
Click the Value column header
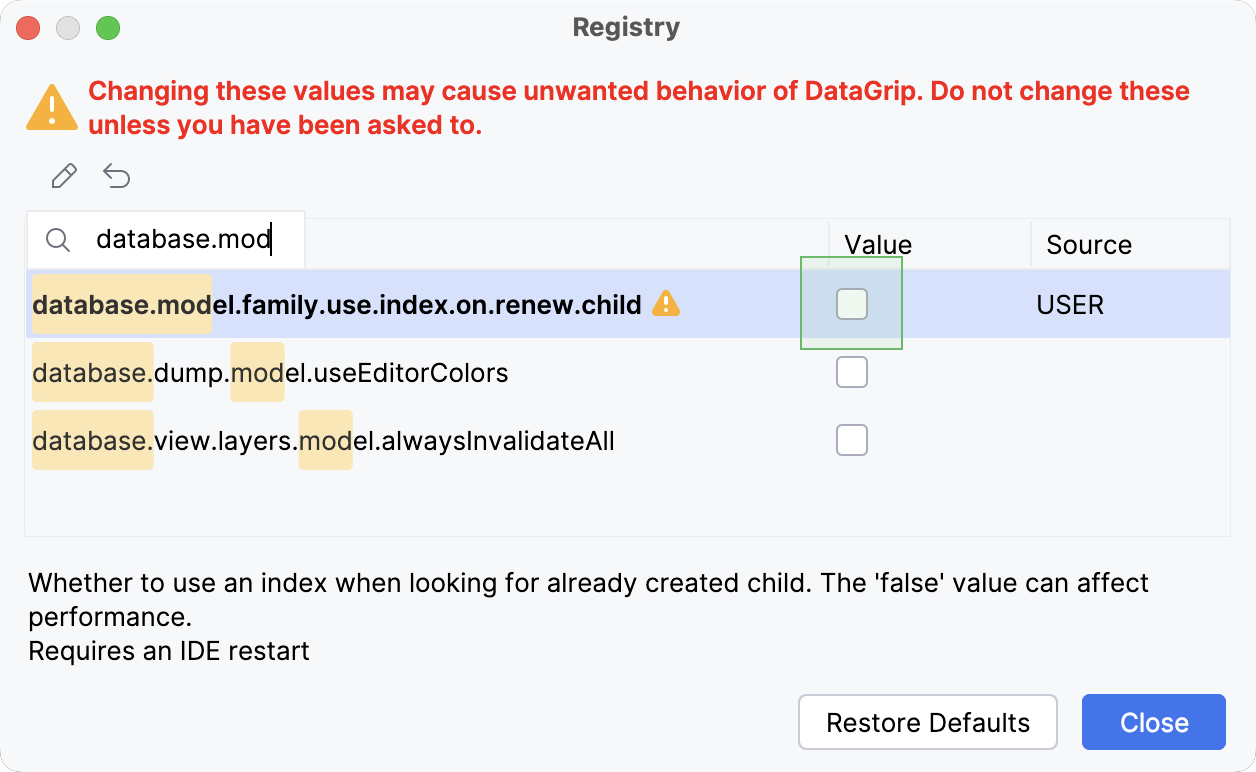877,244
